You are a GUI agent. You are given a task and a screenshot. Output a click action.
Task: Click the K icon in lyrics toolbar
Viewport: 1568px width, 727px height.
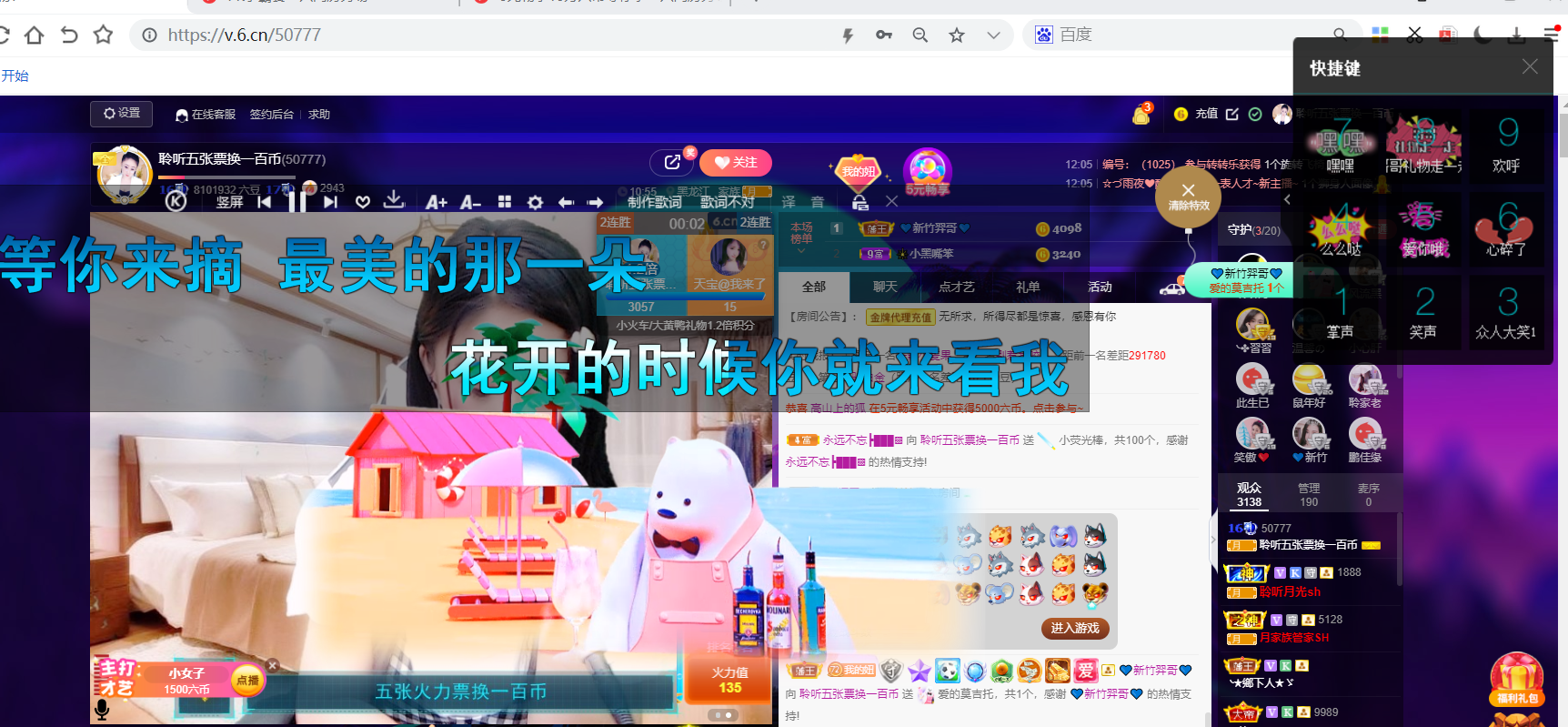point(176,202)
